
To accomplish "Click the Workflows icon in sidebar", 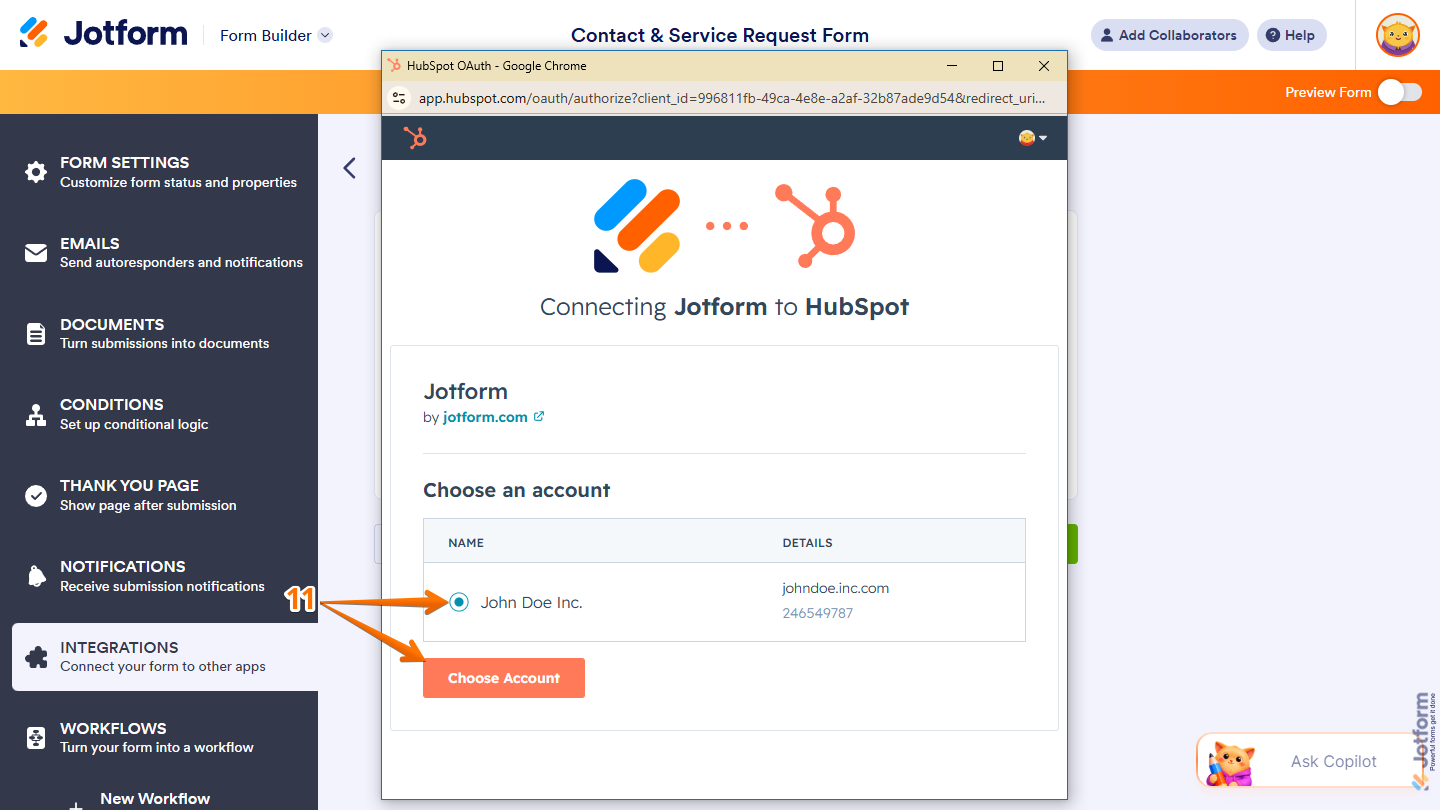I will point(36,738).
